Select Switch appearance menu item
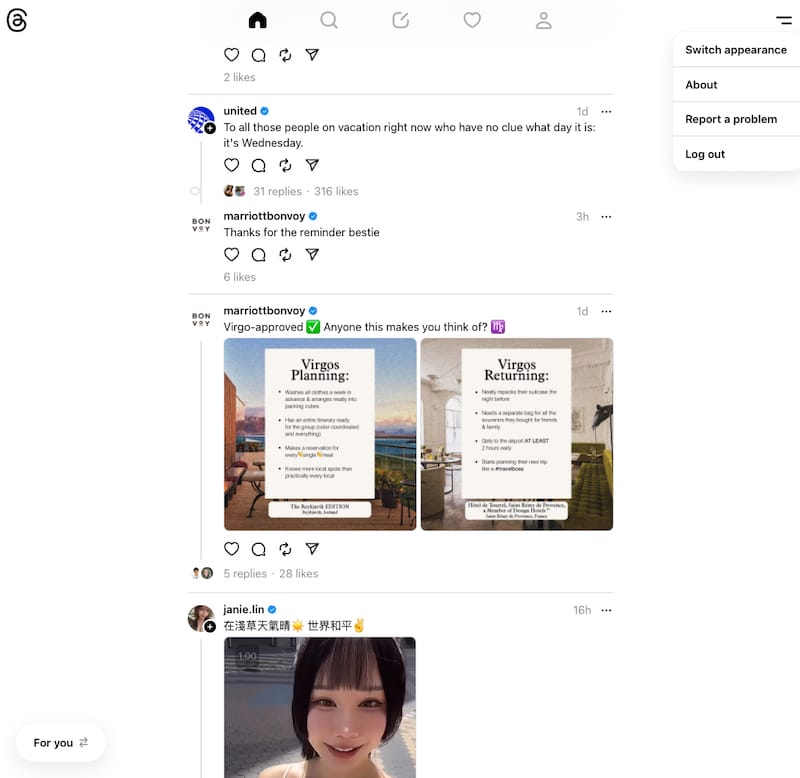Screen dimensions: 800x778 pos(736,50)
